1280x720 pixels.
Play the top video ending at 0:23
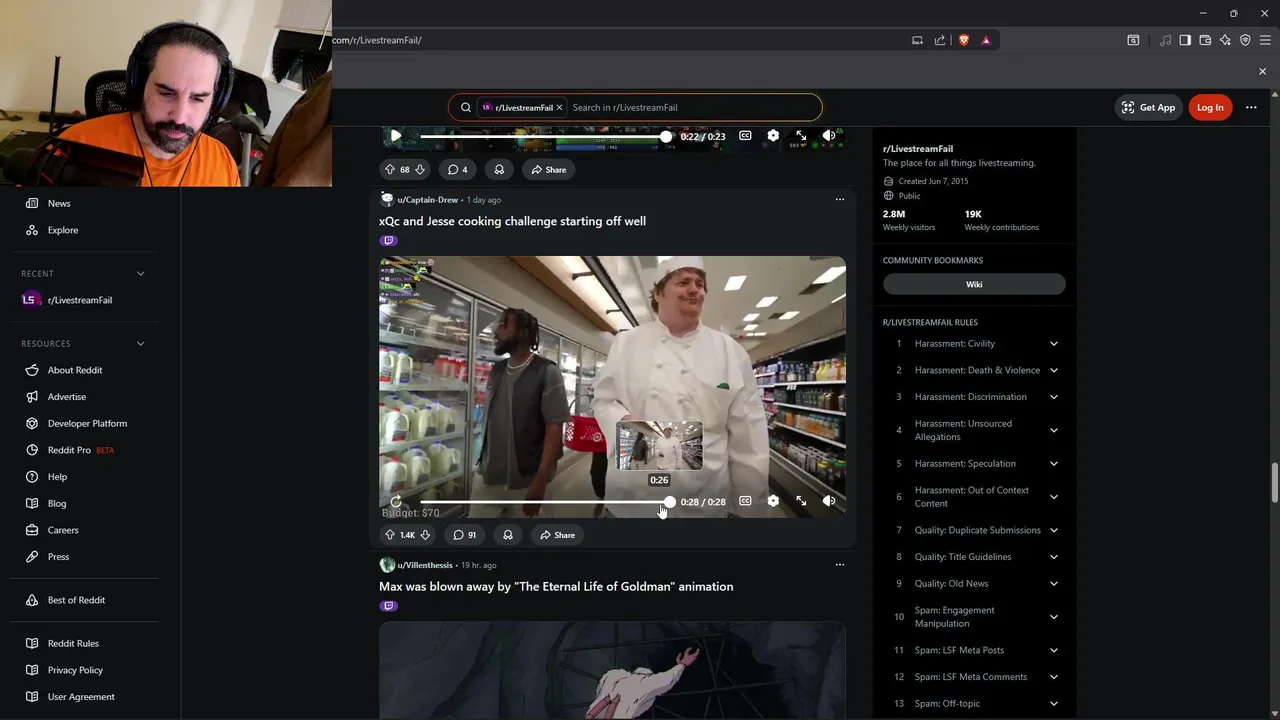(396, 136)
